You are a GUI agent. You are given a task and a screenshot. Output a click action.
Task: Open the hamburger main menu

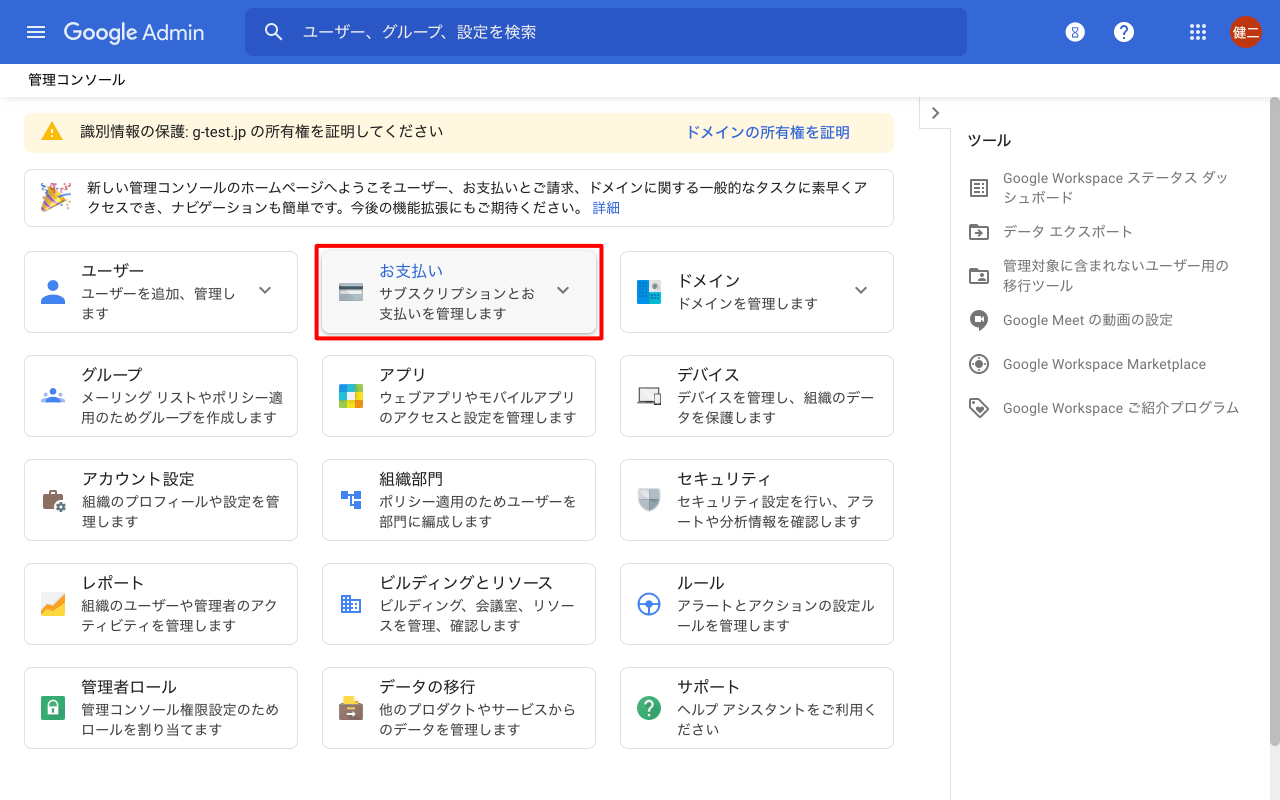(36, 32)
